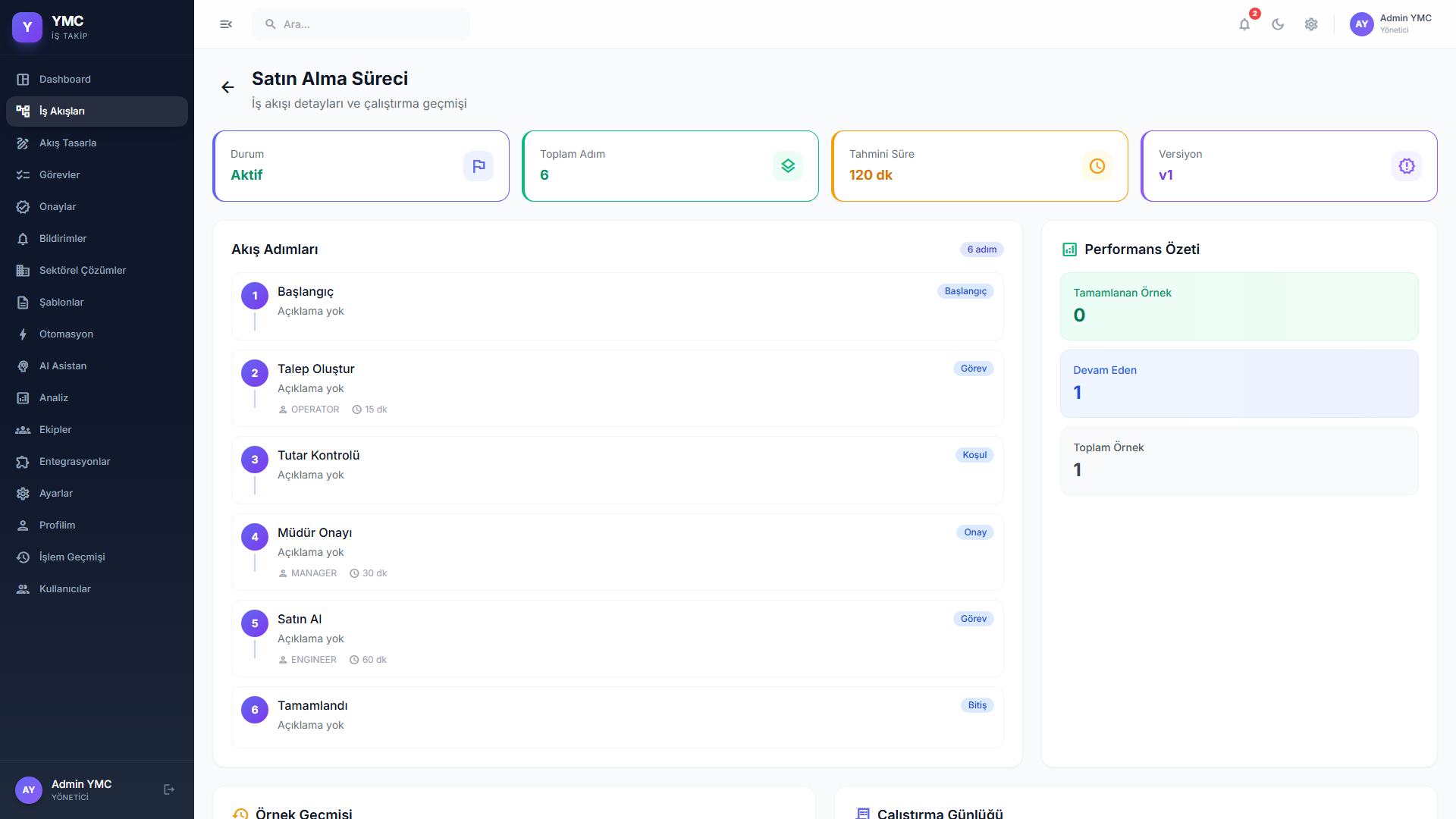Image resolution: width=1456 pixels, height=819 pixels.
Task: Click the 120 dk duration value
Action: (871, 175)
